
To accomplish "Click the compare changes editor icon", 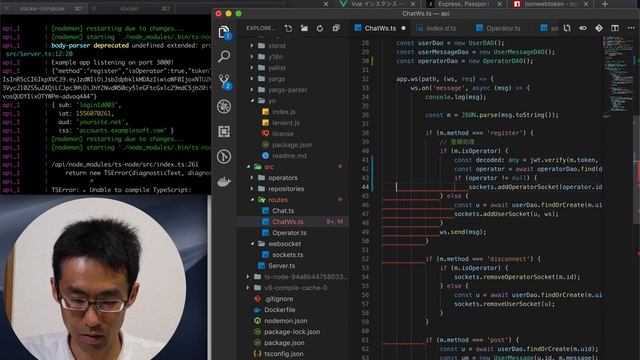I will point(567,28).
